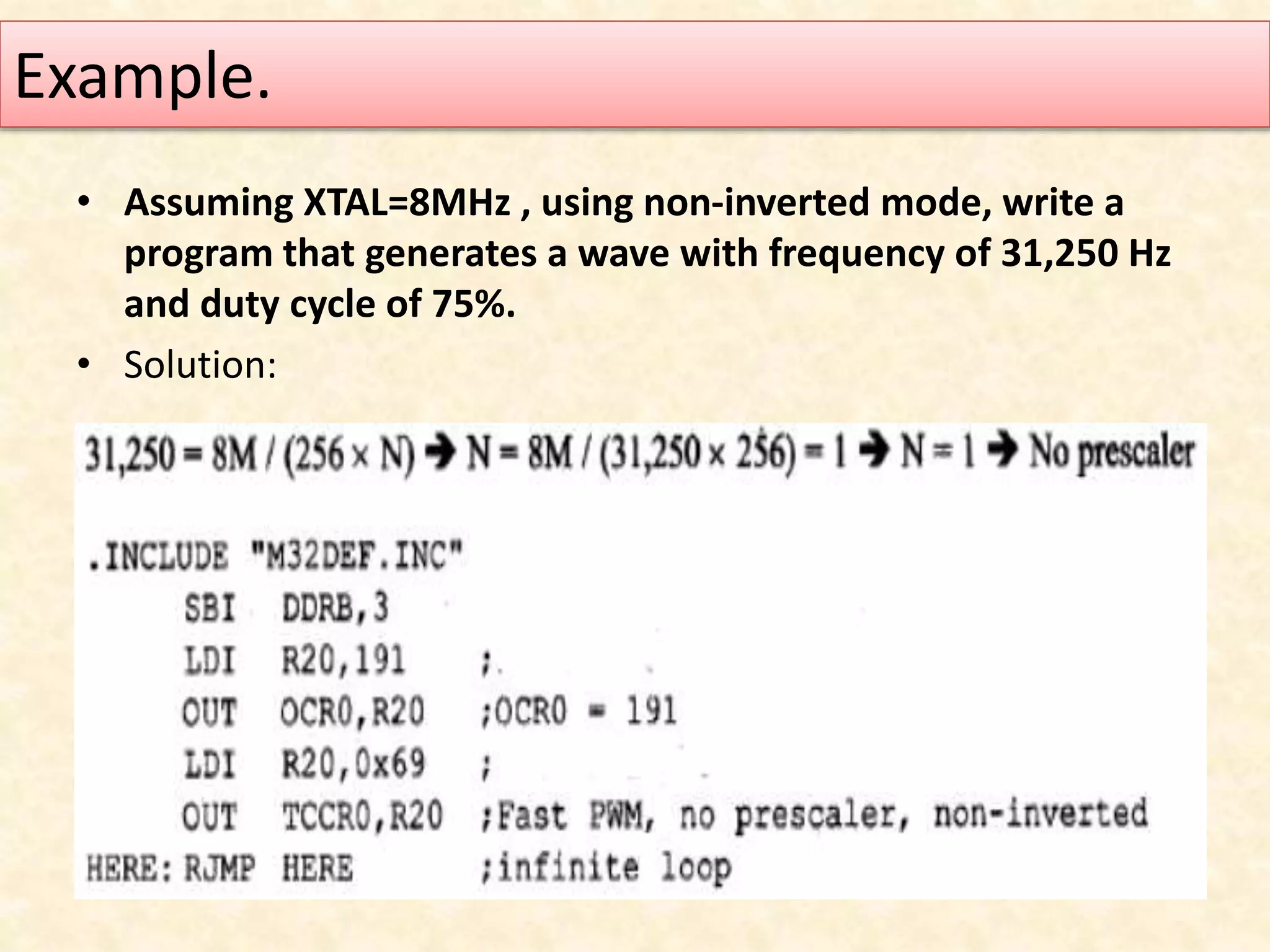Viewport: 1270px width, 952px height.
Task: Click the ';infinite loop' comment
Action: (606, 868)
